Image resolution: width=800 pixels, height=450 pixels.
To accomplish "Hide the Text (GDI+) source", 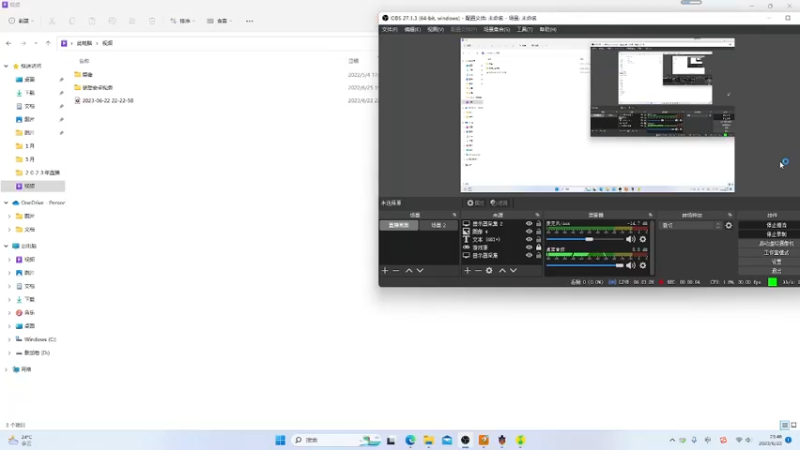I will point(529,239).
